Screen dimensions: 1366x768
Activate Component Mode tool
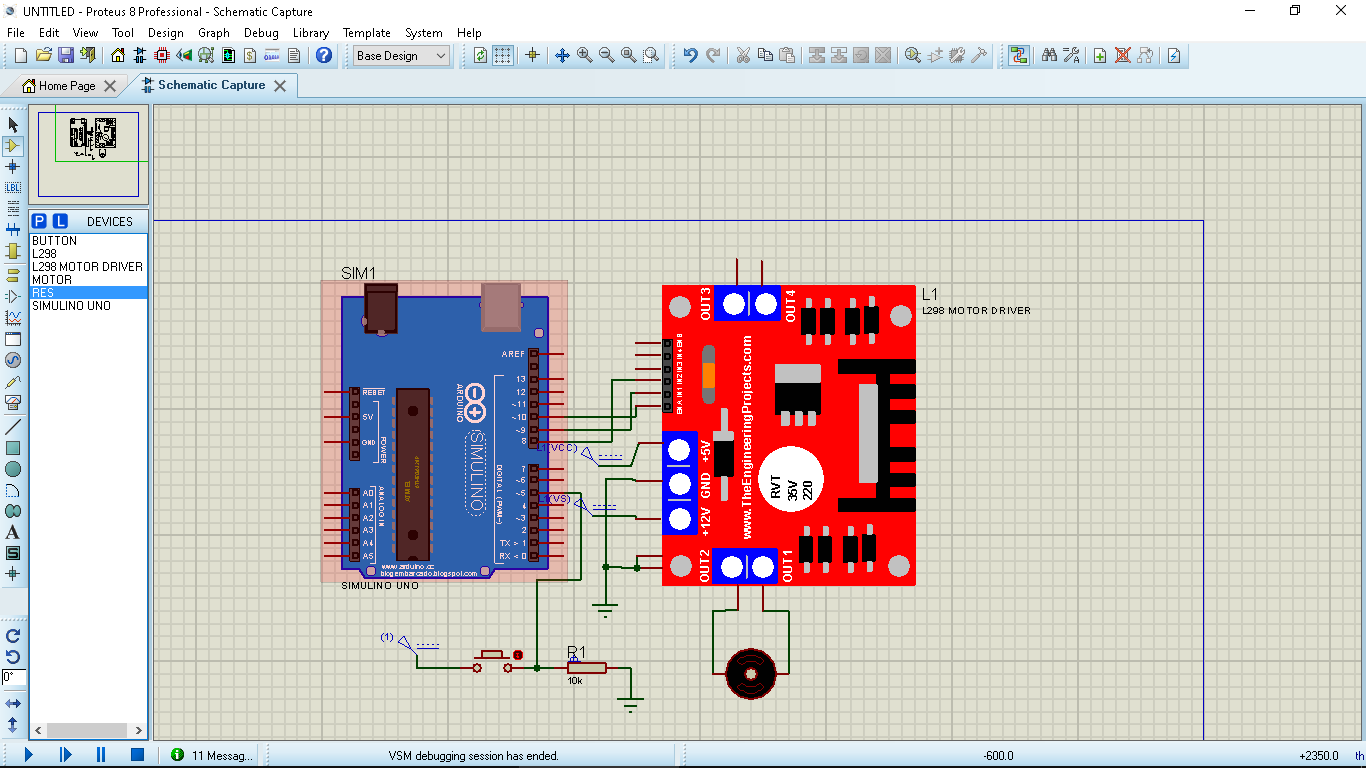[13, 146]
